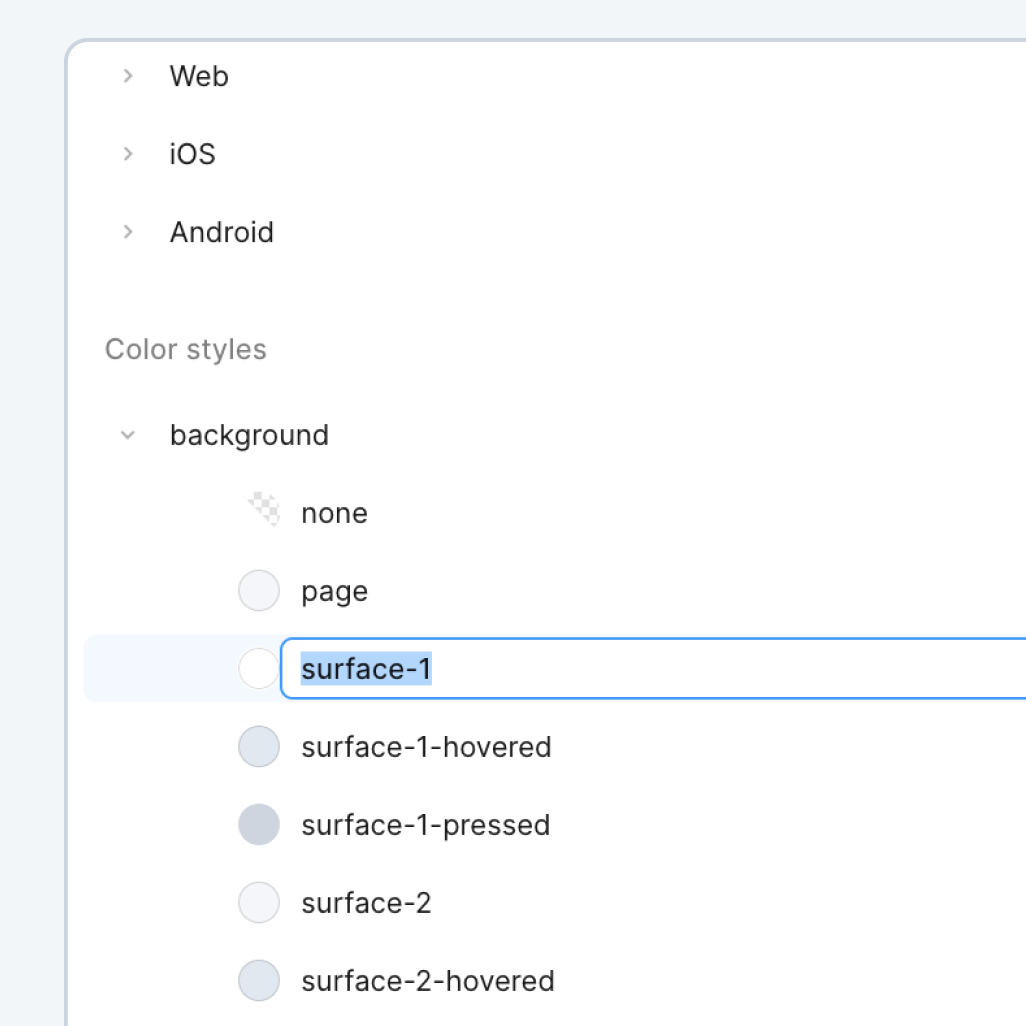1026x1026 pixels.
Task: Expand the Web group chevron
Action: coord(127,76)
